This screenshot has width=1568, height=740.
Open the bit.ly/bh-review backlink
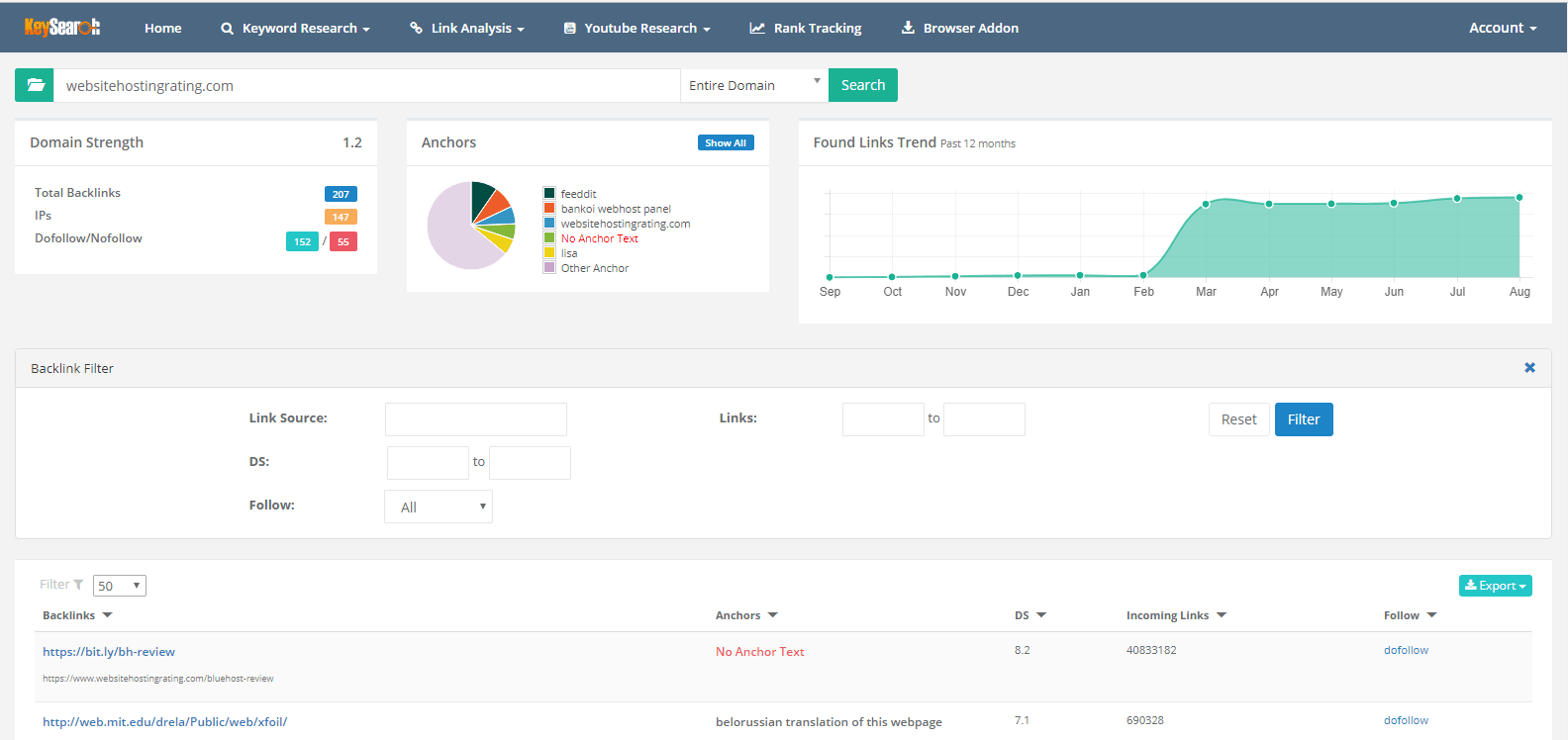point(109,652)
